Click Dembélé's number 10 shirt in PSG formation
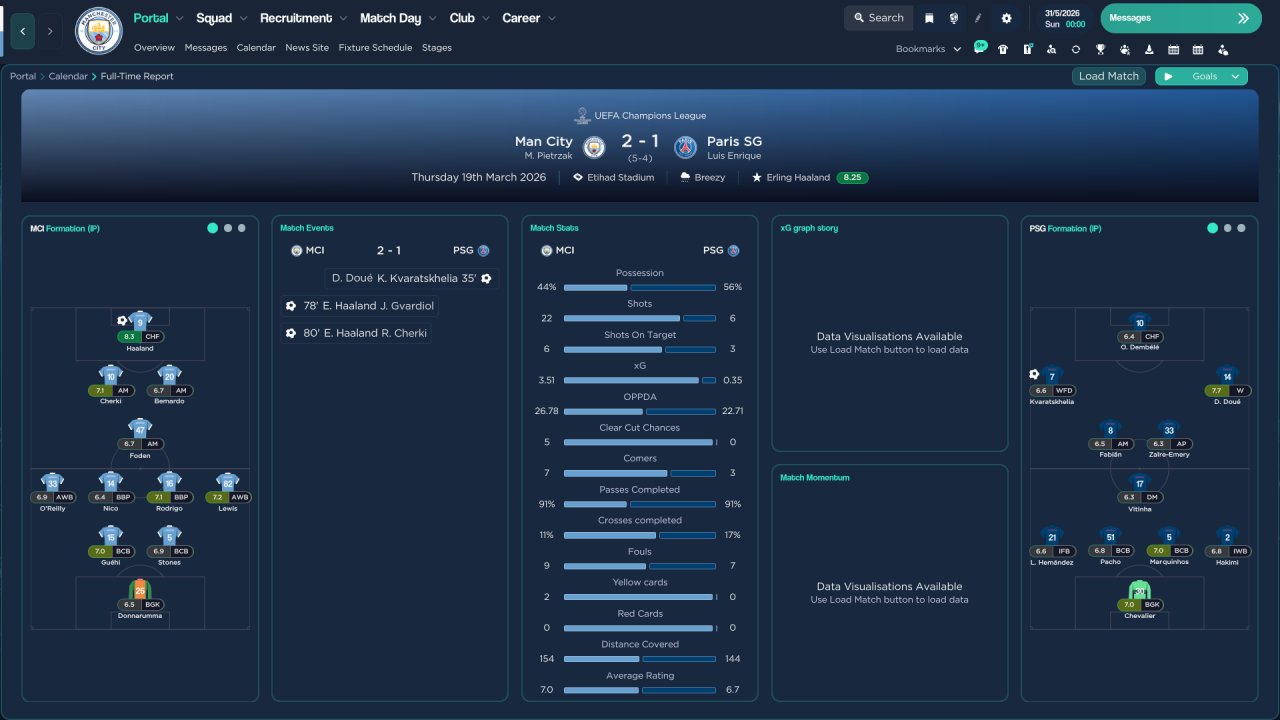The width and height of the screenshot is (1280, 720). pyautogui.click(x=1139, y=322)
